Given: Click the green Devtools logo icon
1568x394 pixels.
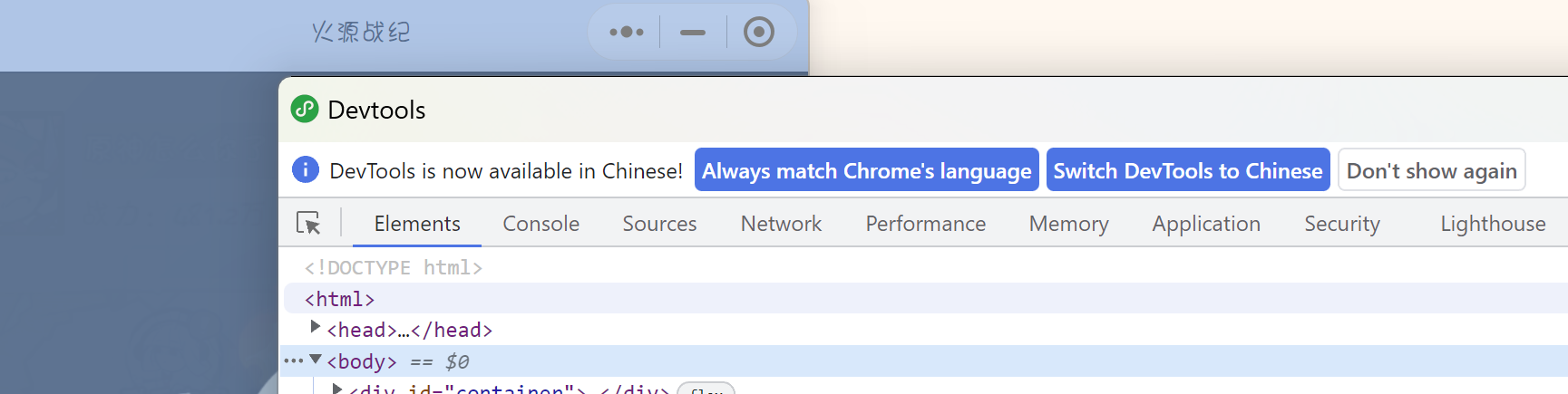Looking at the screenshot, I should pyautogui.click(x=305, y=110).
